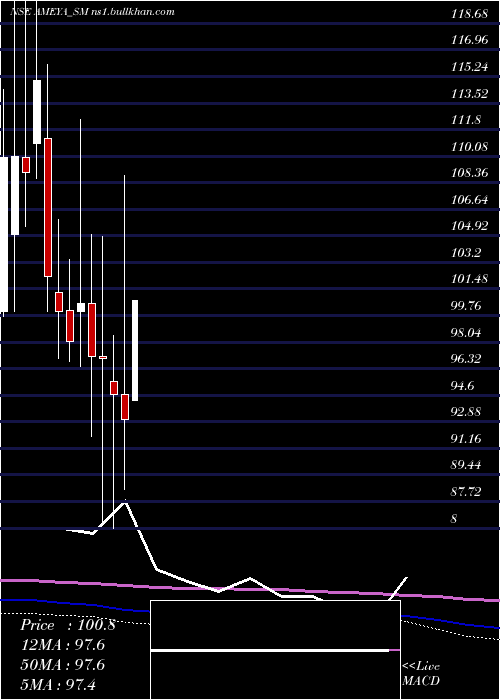Click the 99.76 price axis label
This screenshot has width=500, height=700.
[x=466, y=306]
